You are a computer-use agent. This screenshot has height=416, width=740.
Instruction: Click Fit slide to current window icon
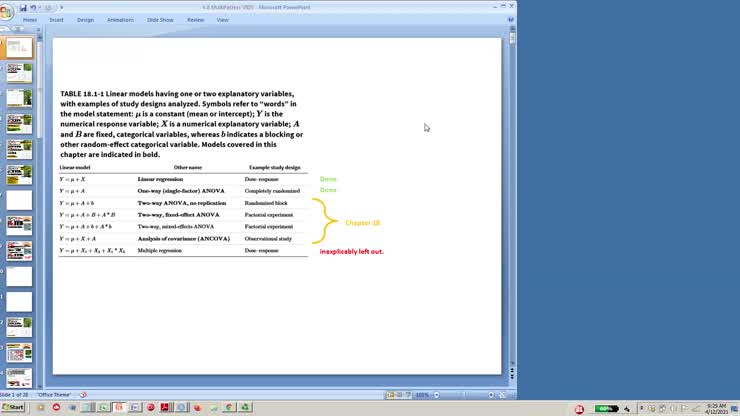click(502, 395)
